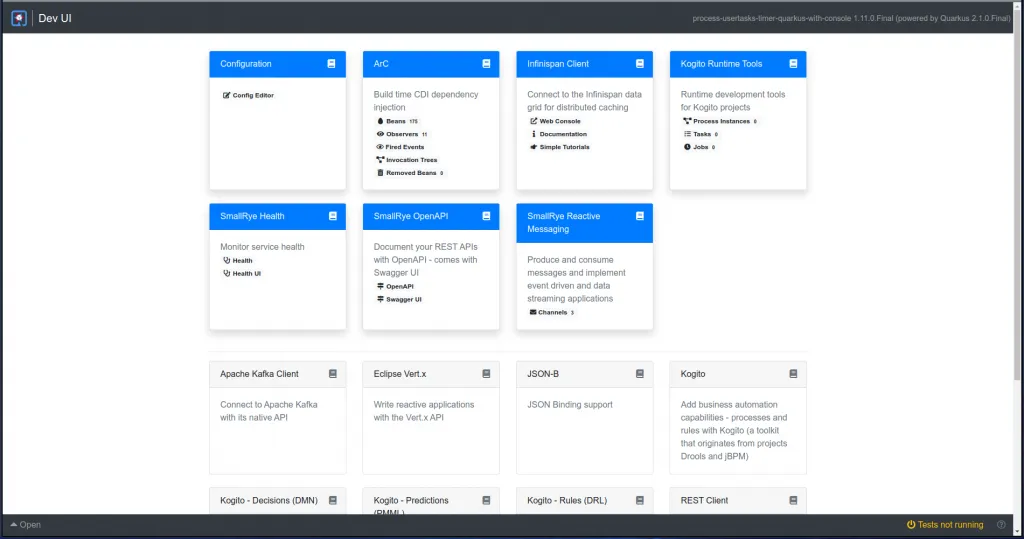
Task: Click the power icon beside Tests not running
Action: click(x=910, y=525)
